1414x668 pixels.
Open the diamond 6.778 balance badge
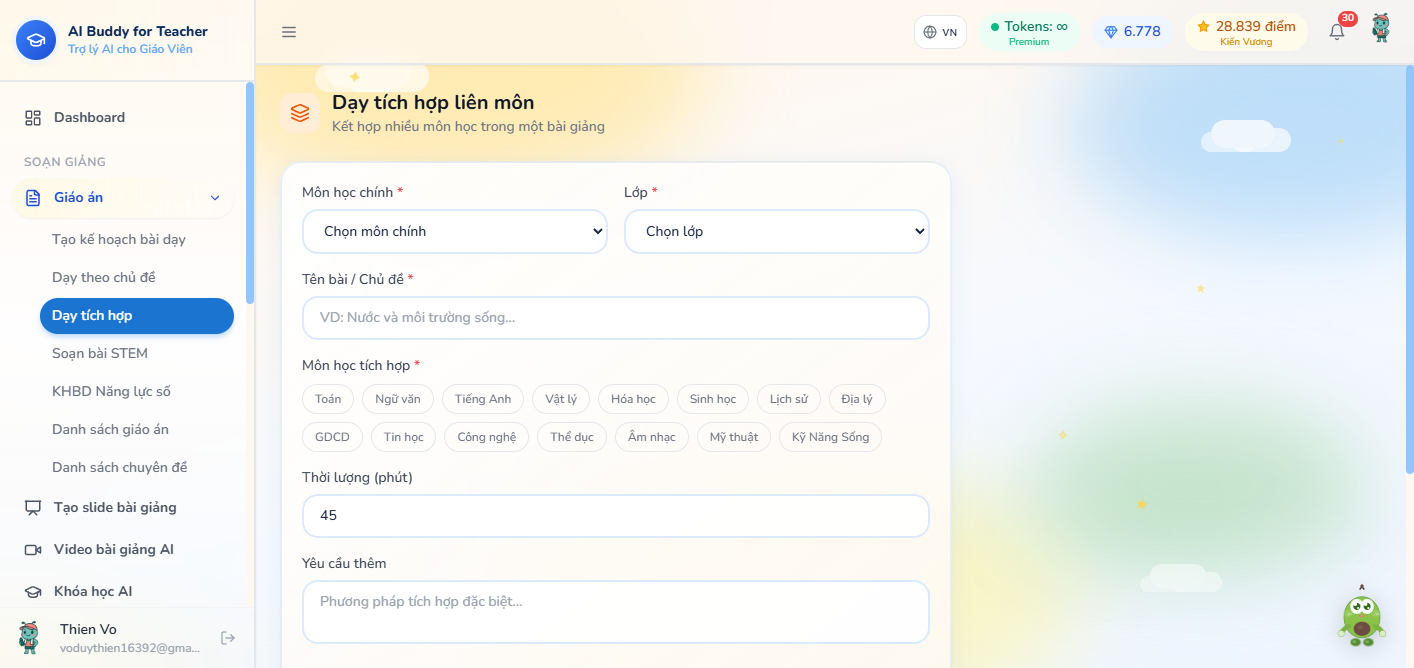click(1132, 32)
